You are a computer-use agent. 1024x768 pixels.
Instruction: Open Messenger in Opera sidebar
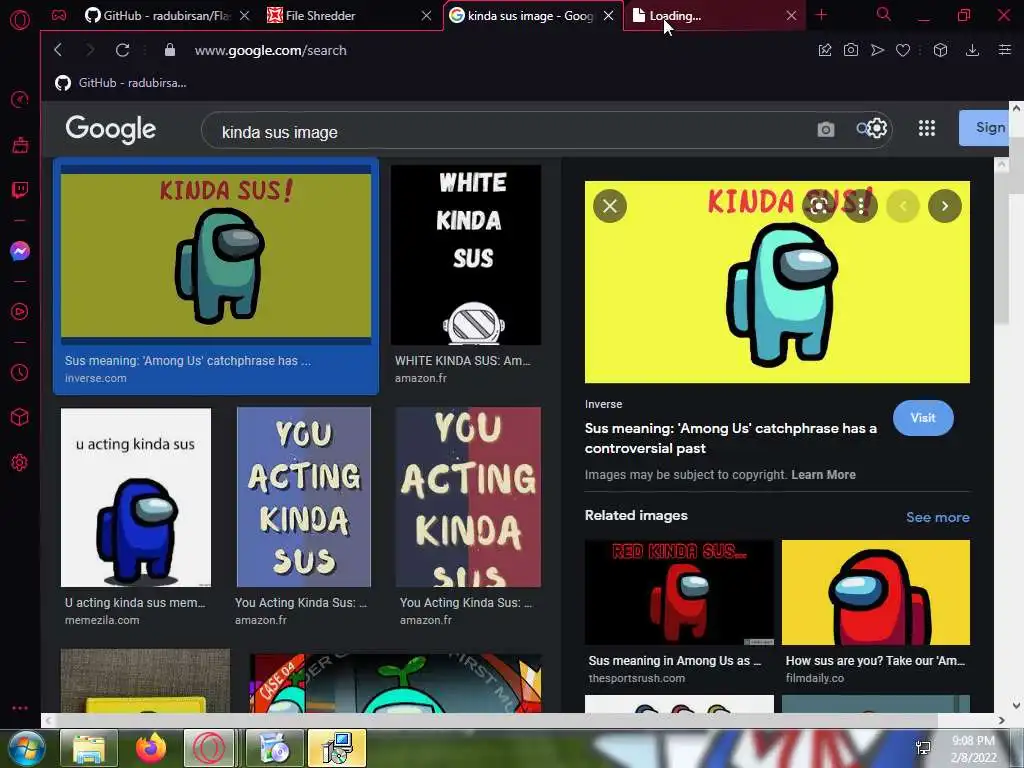(20, 251)
